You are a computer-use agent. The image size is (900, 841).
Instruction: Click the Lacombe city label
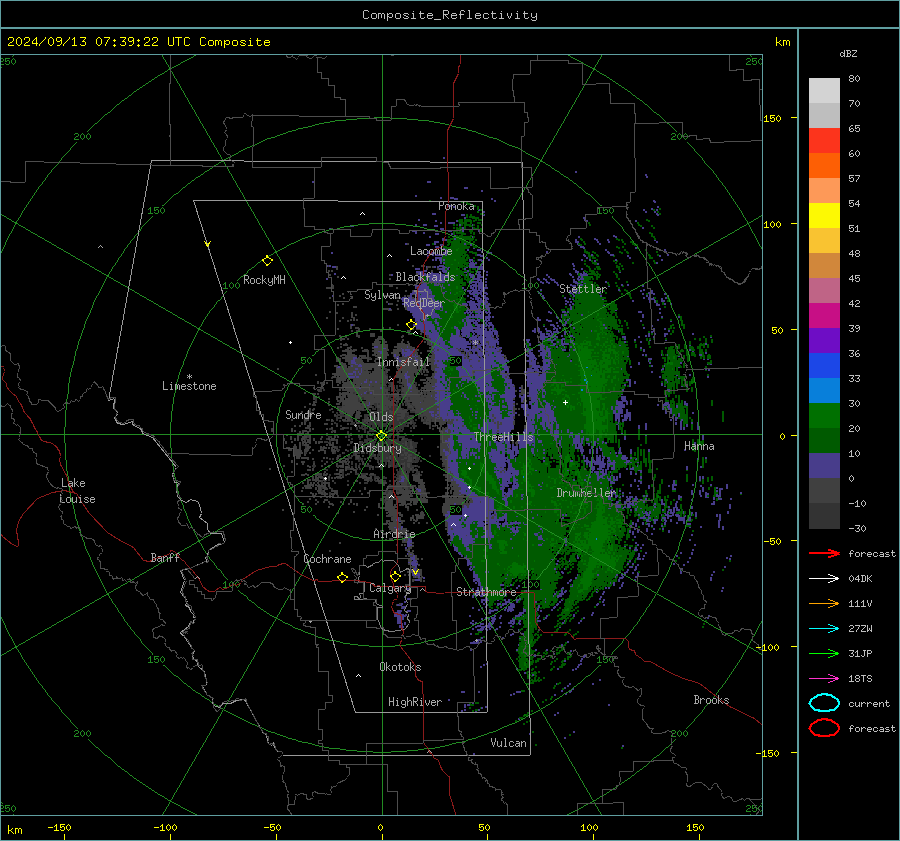point(431,251)
